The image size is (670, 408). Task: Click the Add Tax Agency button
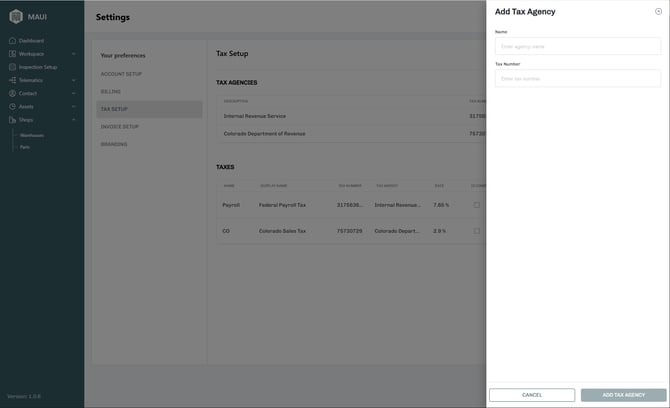pyautogui.click(x=623, y=395)
